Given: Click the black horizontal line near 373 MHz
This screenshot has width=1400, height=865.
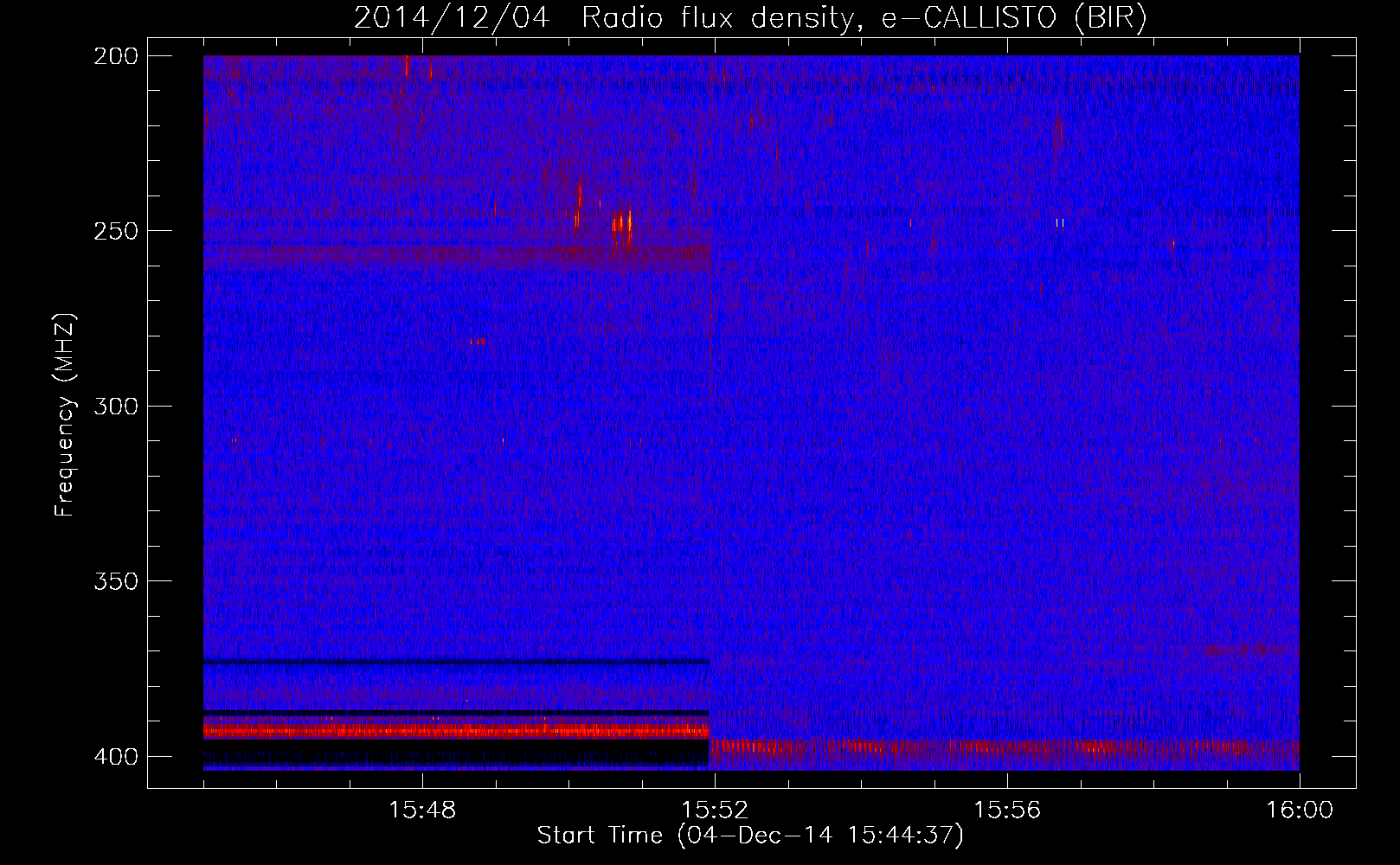Looking at the screenshot, I should pyautogui.click(x=456, y=662).
